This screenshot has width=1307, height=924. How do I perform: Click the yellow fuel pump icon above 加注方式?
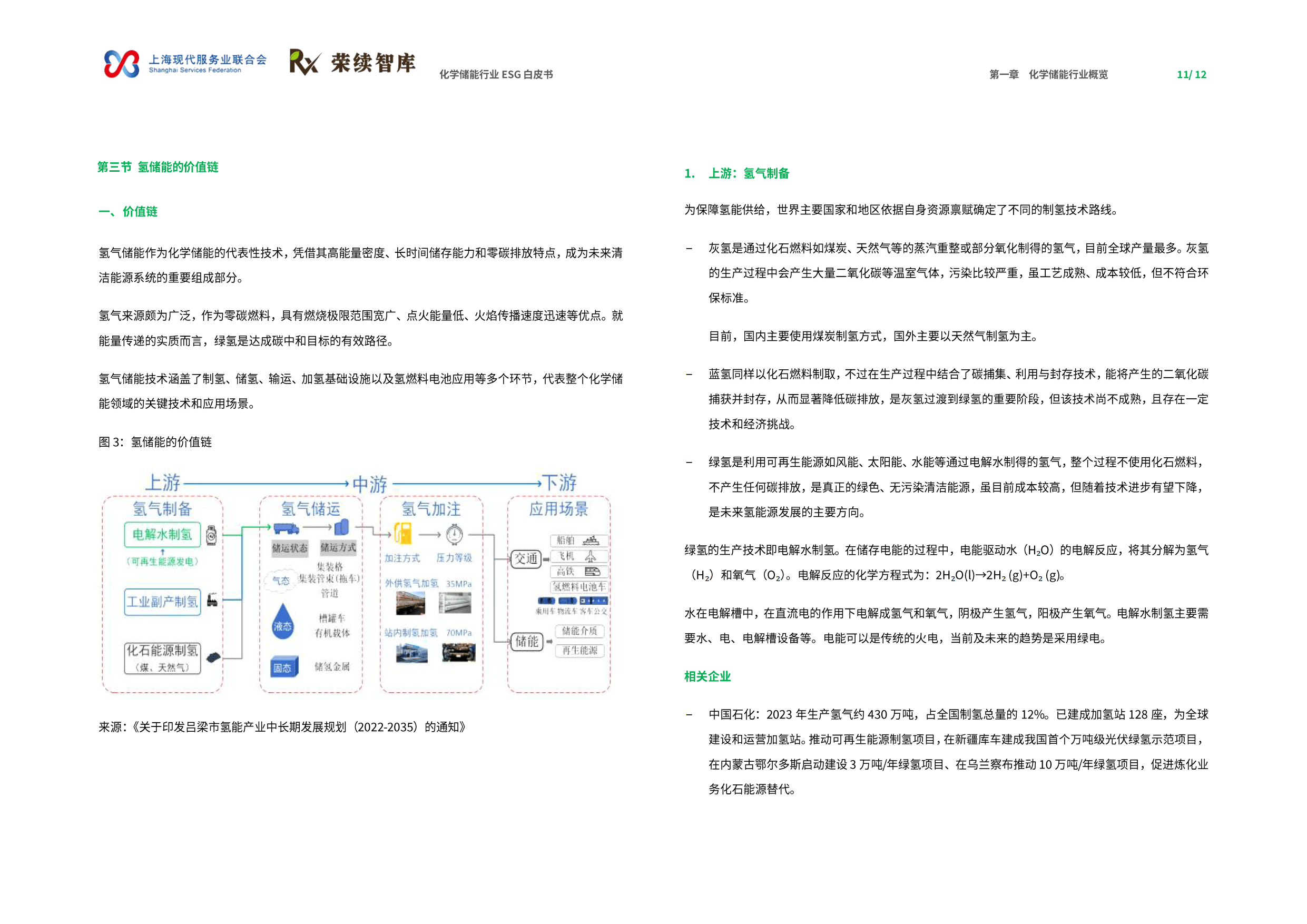pyautogui.click(x=403, y=534)
